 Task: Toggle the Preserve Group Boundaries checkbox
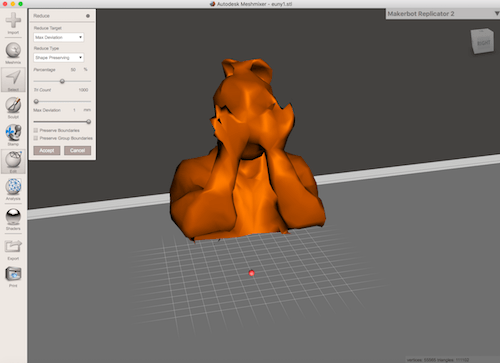[36, 138]
